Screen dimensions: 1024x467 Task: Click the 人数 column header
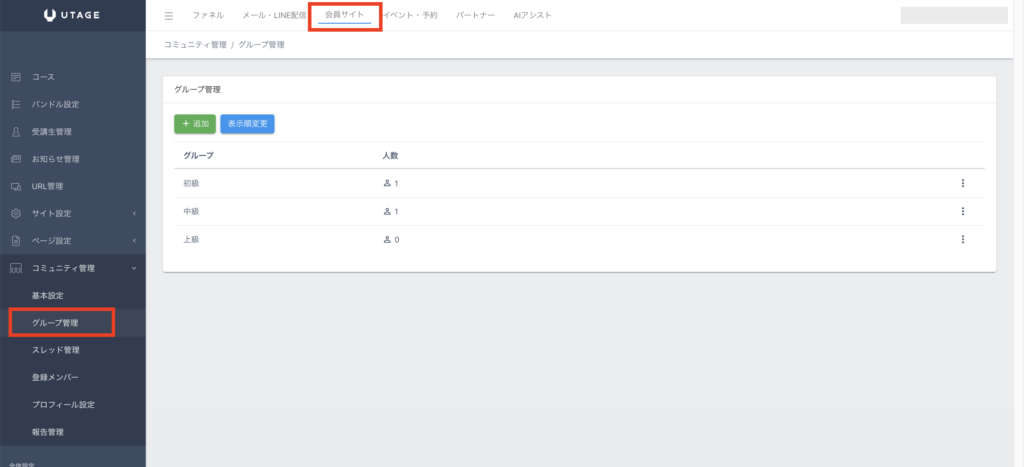click(x=391, y=155)
